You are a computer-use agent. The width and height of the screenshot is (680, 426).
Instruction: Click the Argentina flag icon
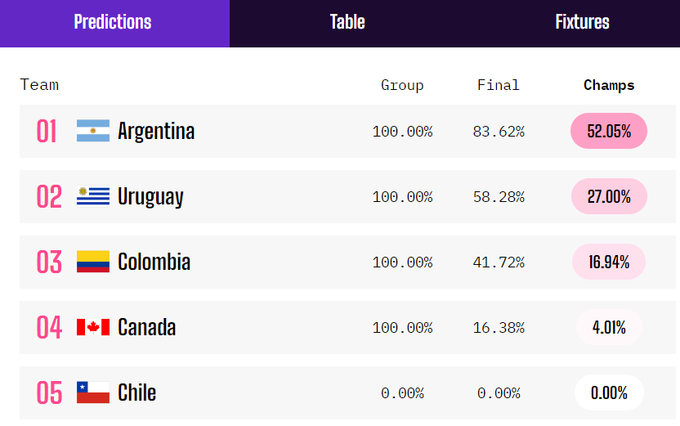coord(93,131)
